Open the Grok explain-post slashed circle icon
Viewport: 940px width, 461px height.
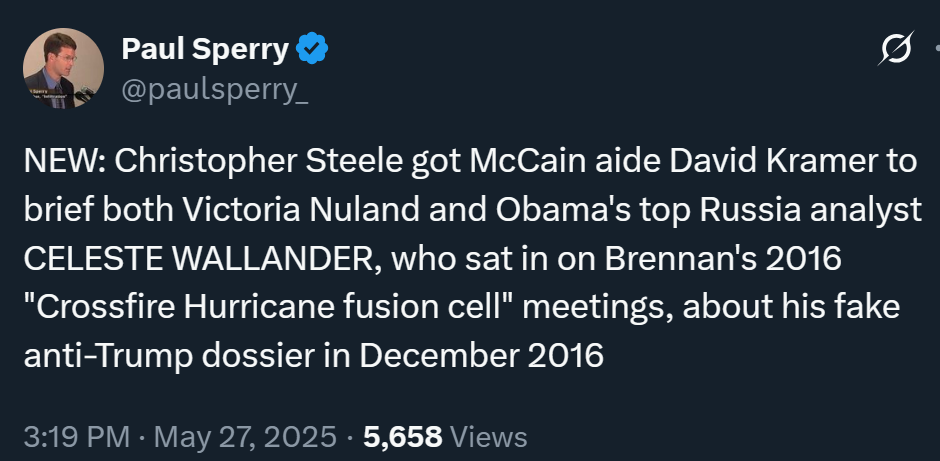click(896, 48)
